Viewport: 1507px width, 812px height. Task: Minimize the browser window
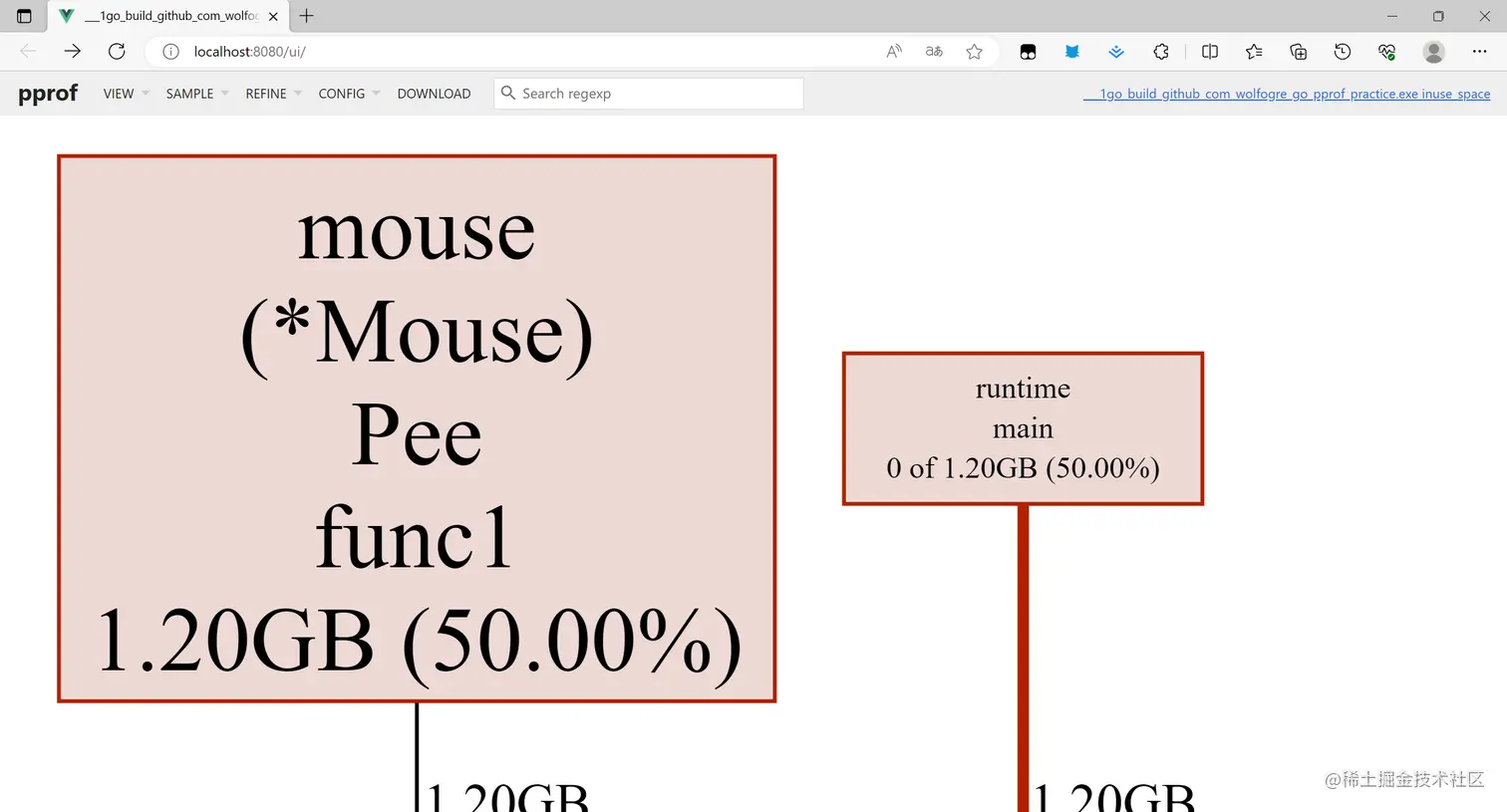tap(1392, 16)
